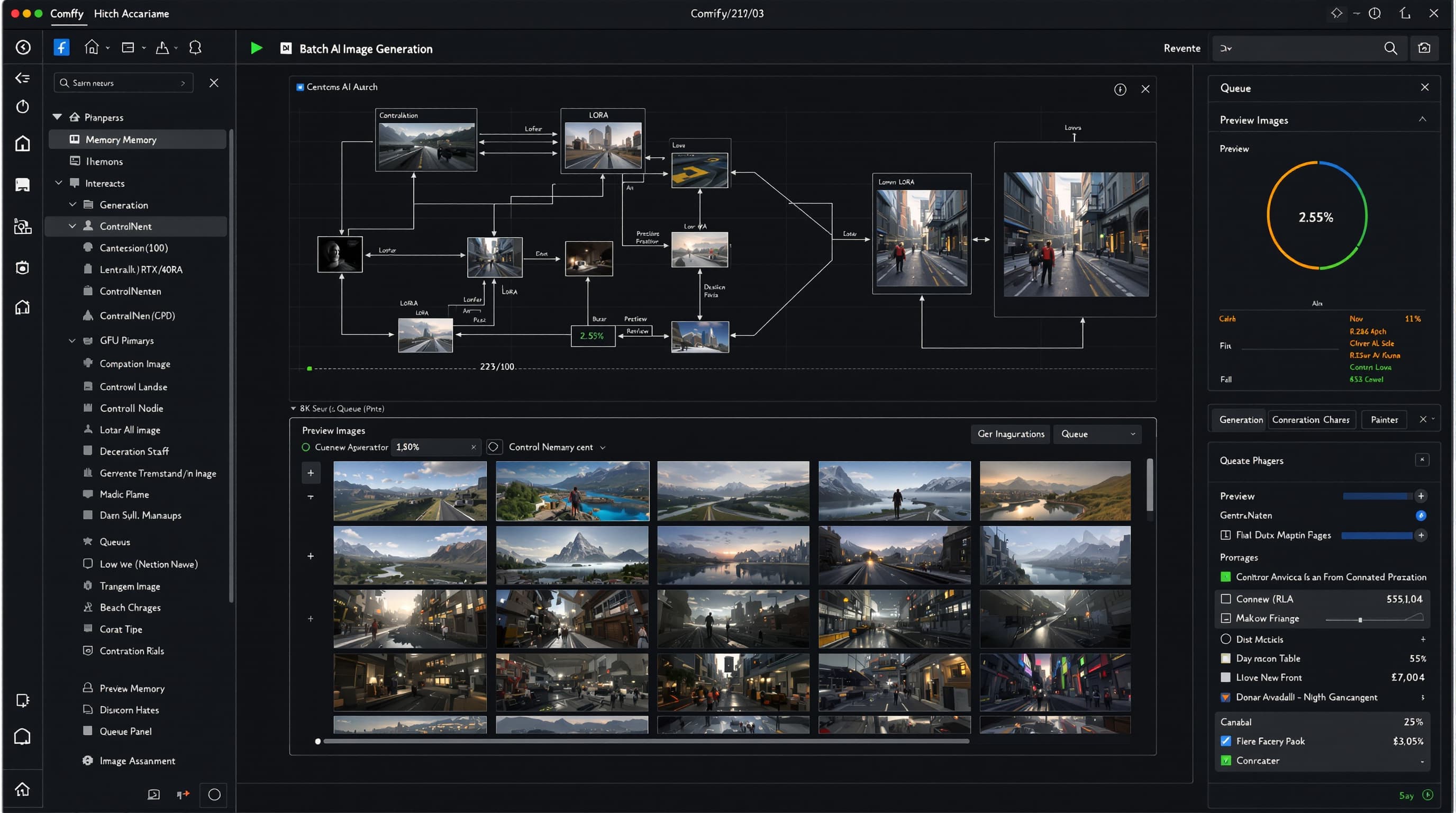Open the bell notifications icon in toolbar

click(x=195, y=48)
